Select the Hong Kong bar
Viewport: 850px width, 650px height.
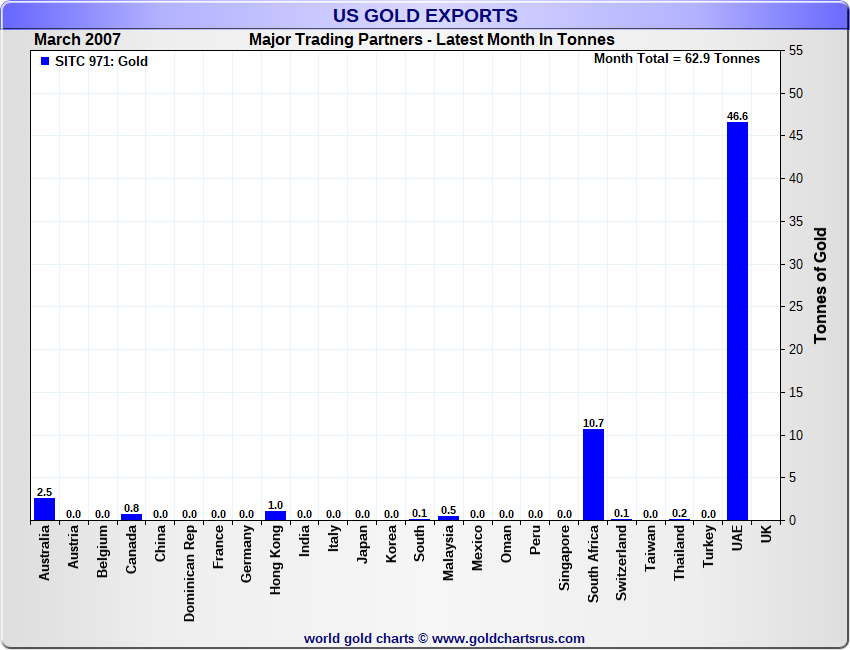[x=275, y=515]
